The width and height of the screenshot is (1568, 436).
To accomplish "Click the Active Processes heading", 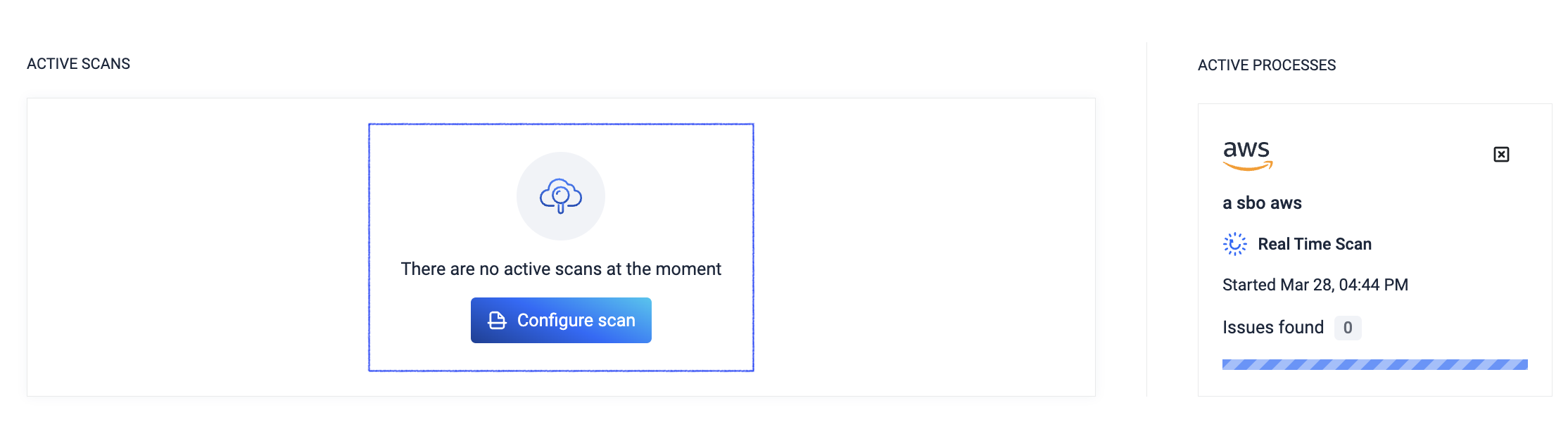I will click(x=1267, y=65).
